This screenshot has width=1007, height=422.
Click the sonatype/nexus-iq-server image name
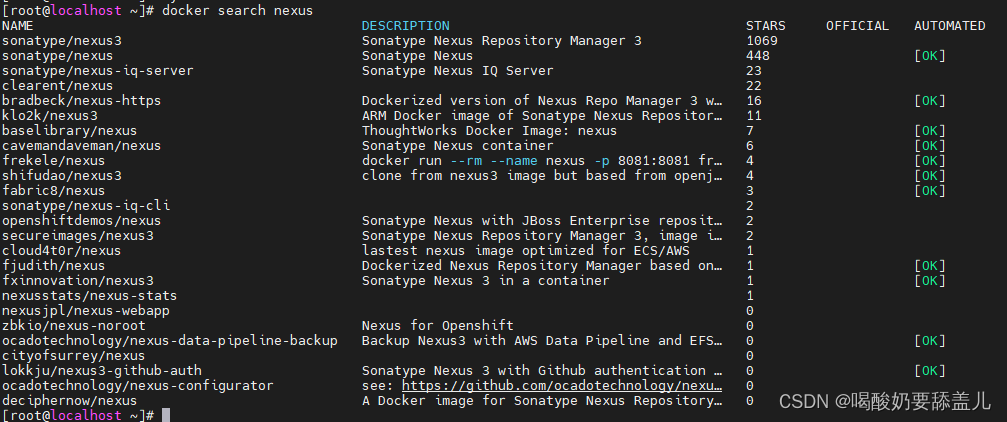[x=97, y=71]
